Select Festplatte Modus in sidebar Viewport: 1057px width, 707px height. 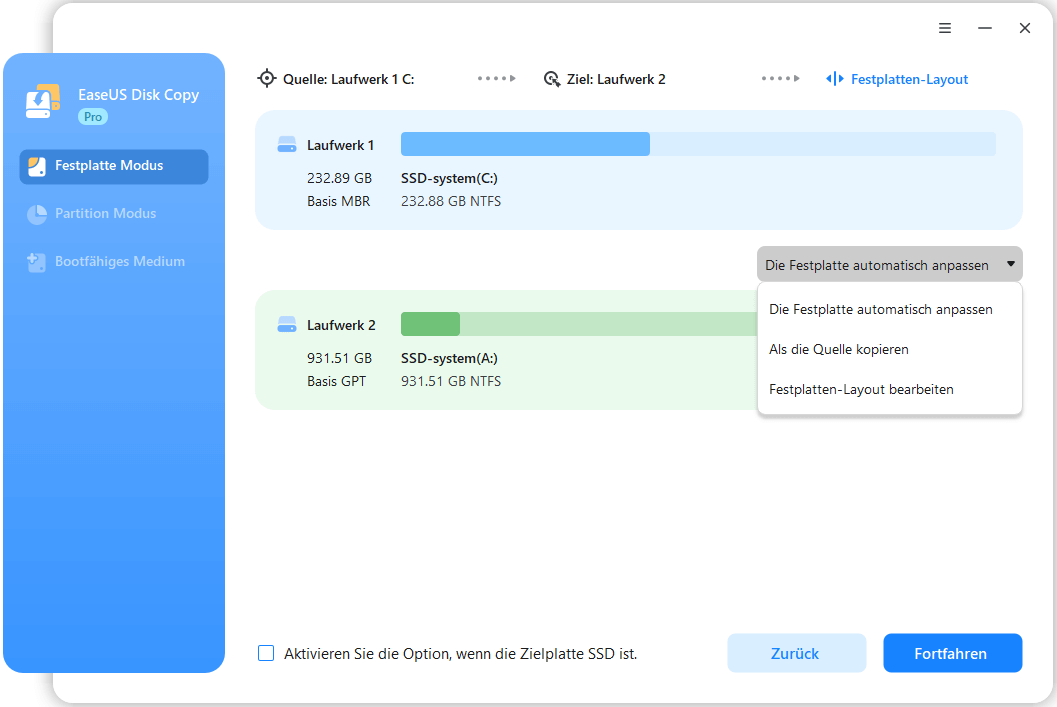coord(114,166)
